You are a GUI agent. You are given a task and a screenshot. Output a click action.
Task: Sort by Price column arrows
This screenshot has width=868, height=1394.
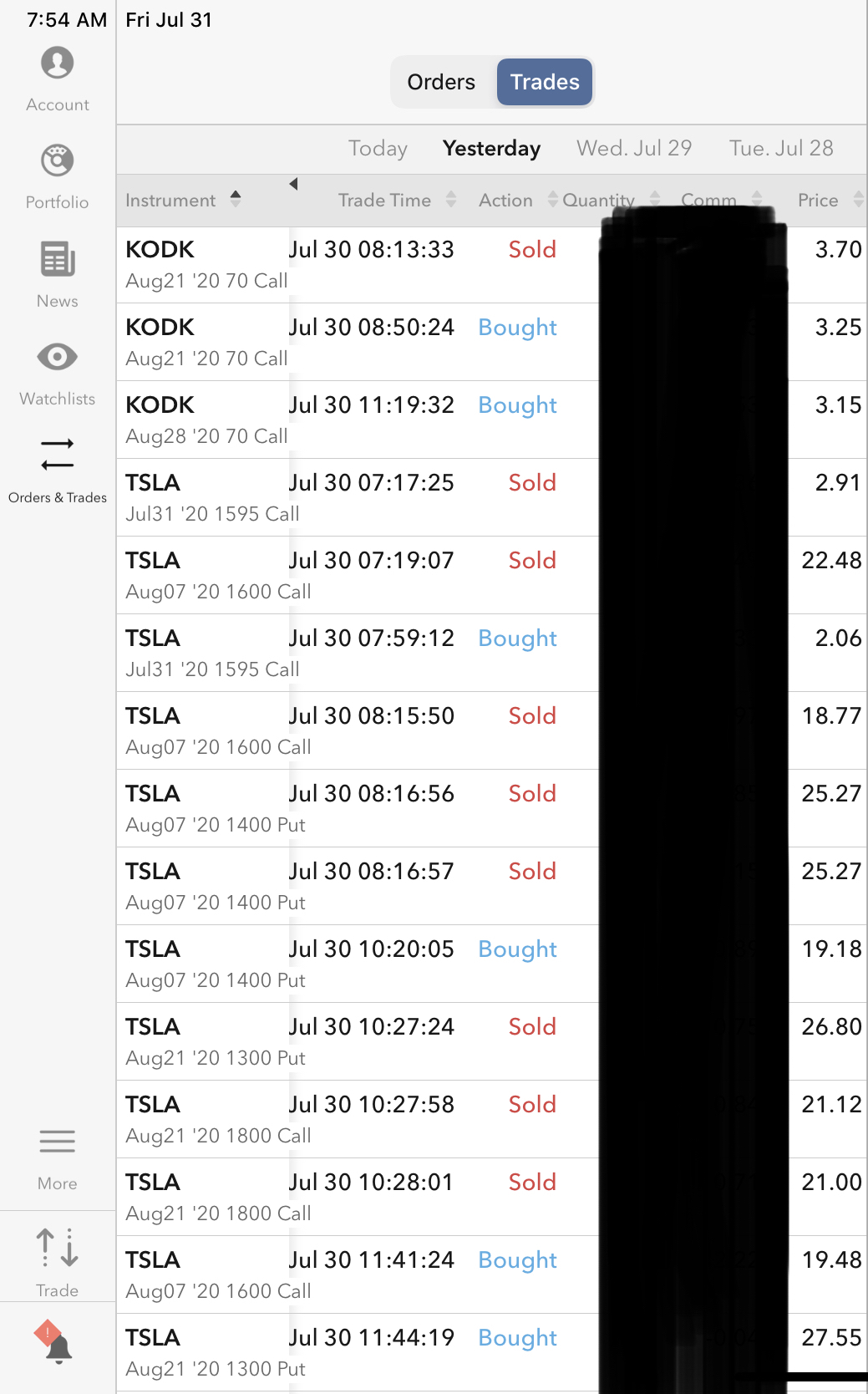[x=858, y=199]
